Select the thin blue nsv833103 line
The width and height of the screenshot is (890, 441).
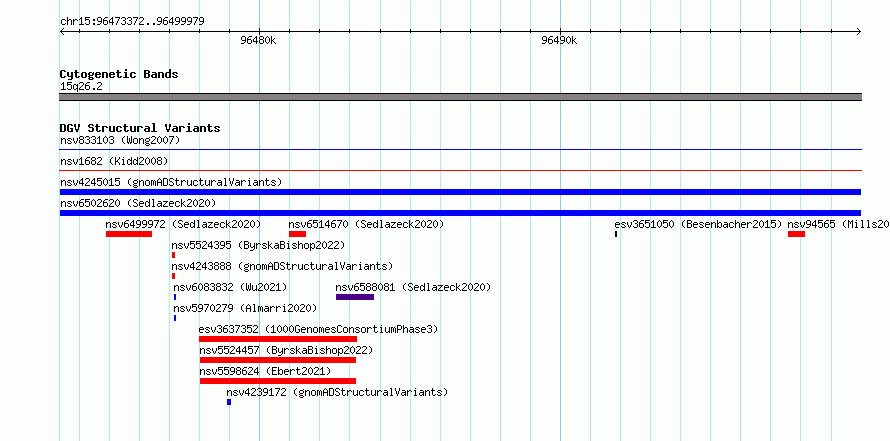click(460, 150)
